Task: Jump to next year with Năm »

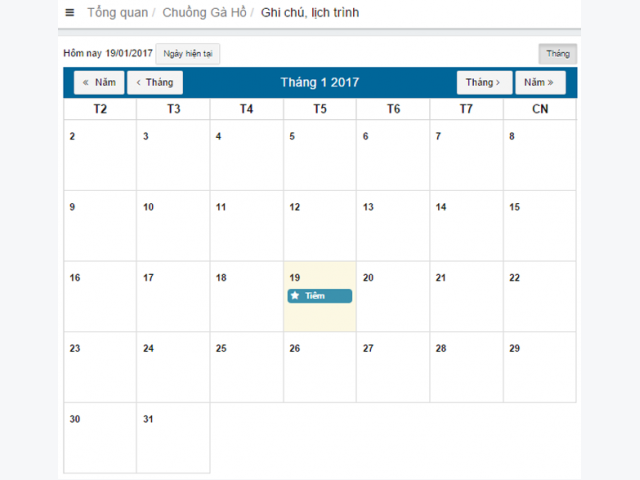Action: pos(540,82)
